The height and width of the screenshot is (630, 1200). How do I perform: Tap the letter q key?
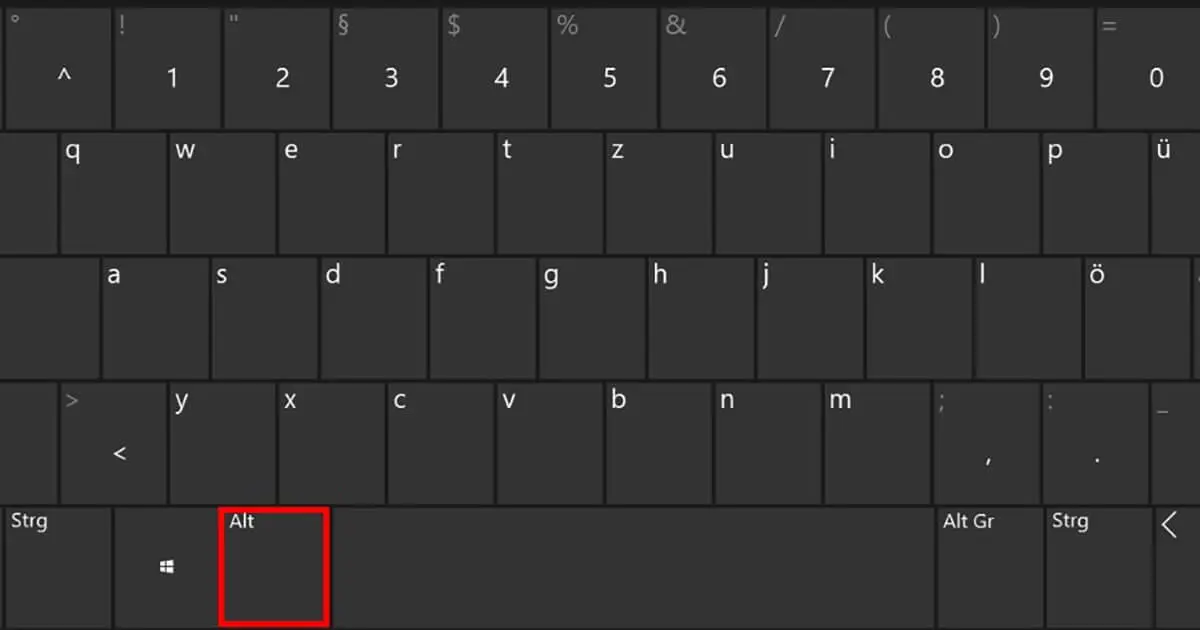(112, 192)
